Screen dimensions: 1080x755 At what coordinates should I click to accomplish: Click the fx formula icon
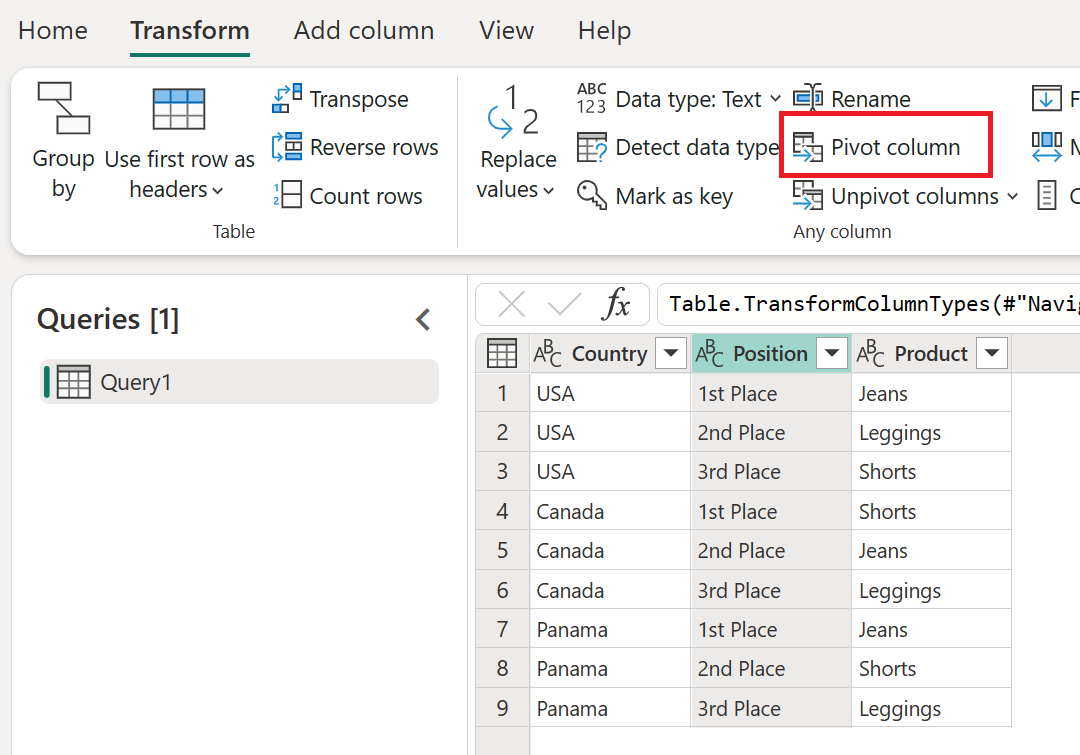(616, 304)
